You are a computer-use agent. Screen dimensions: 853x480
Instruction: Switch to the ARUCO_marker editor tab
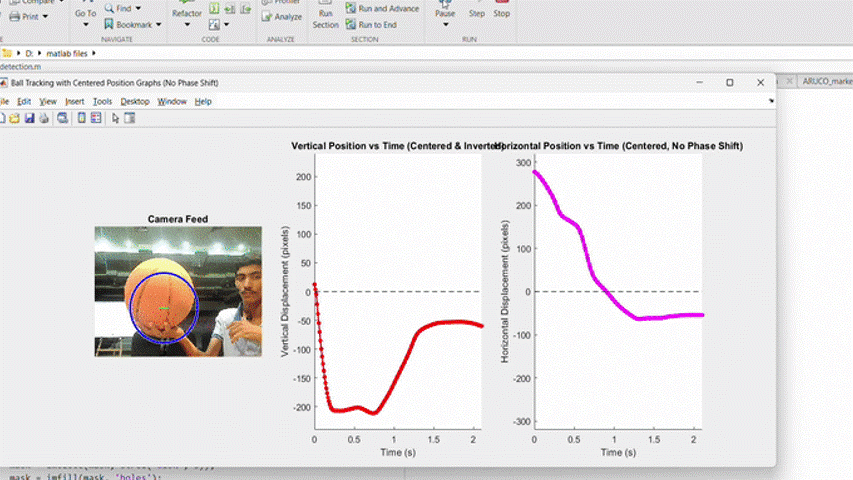826,82
